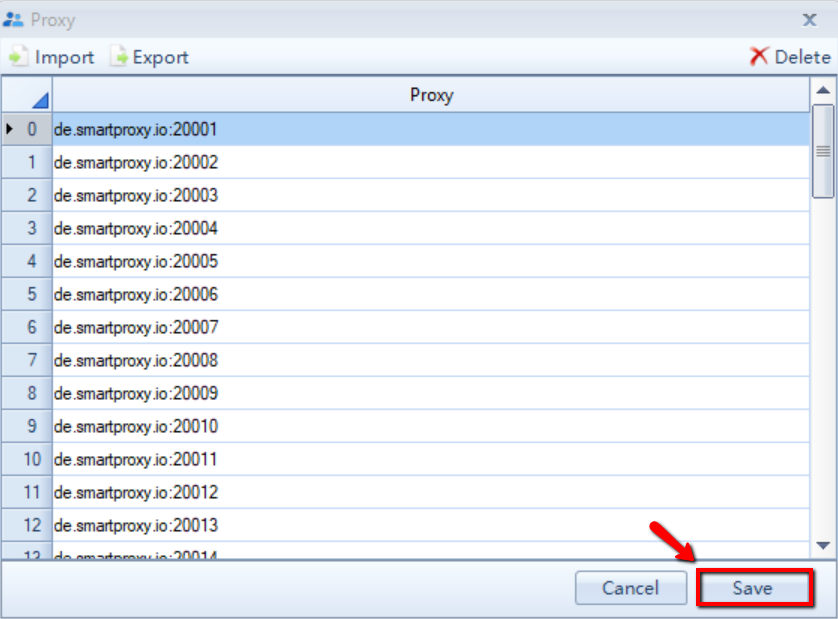Viewport: 838px width, 619px height.
Task: Click the Import label
Action: pos(64,57)
